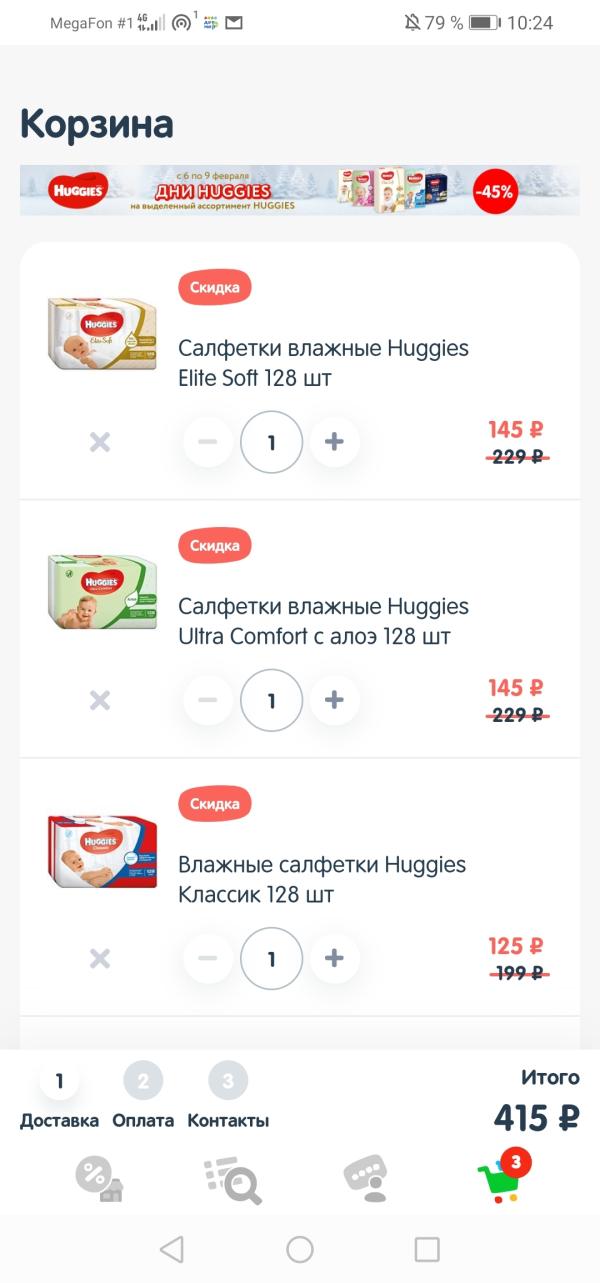Edit quantity field of Huggies Классик wipes
Viewport: 600px width, 1283px height.
[271, 958]
